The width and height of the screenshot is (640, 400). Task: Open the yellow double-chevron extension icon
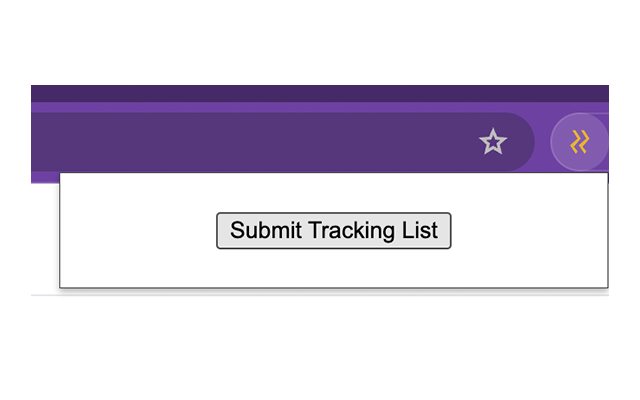[579, 142]
